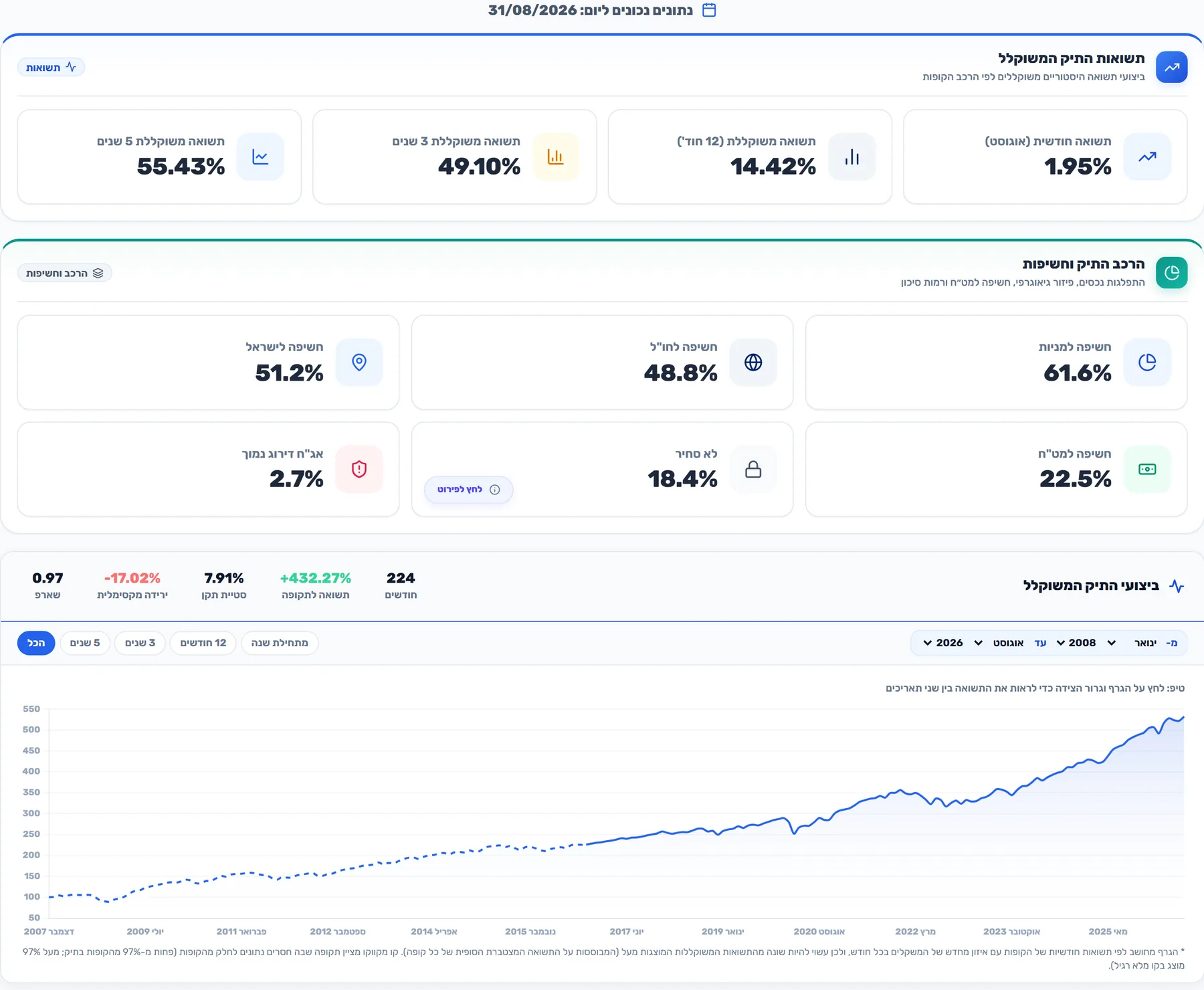This screenshot has width=1204, height=990.
Task: Click the x-axis label ינואר 2019
Action: pos(722,931)
